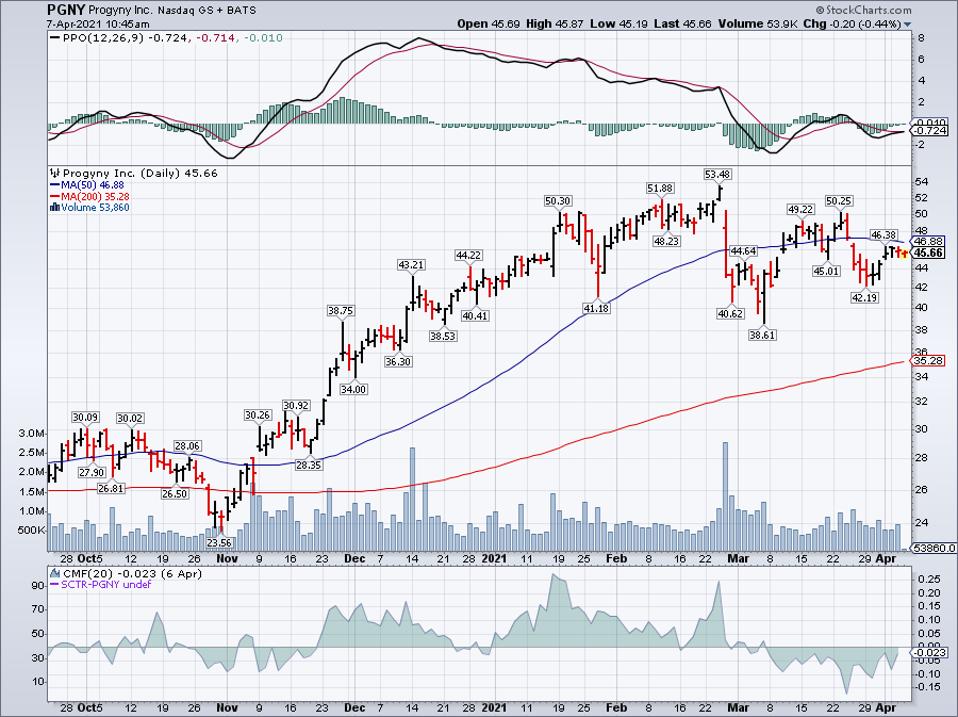958x717 pixels.
Task: Click the 53860.0 volume axis tag
Action: tap(934, 548)
